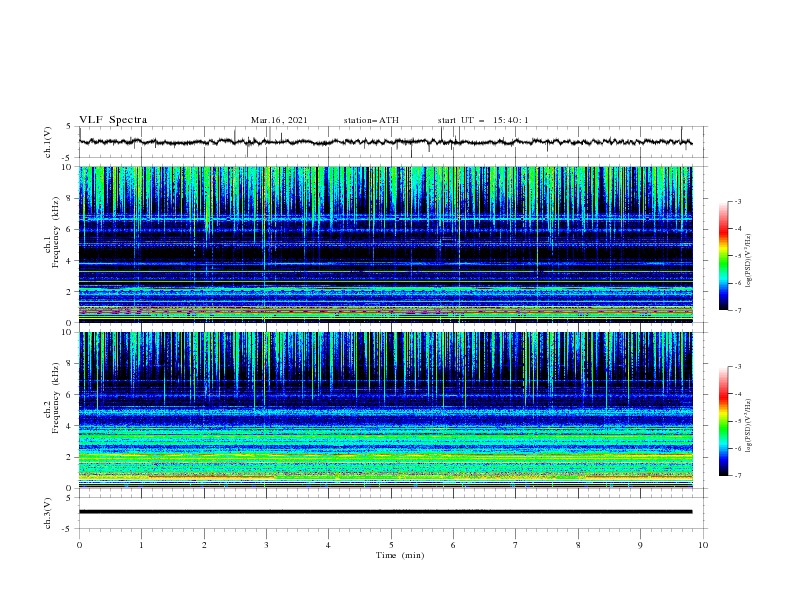Image resolution: width=792 pixels, height=612 pixels.
Task: Click the 'station=ATH' label
Action: point(371,120)
